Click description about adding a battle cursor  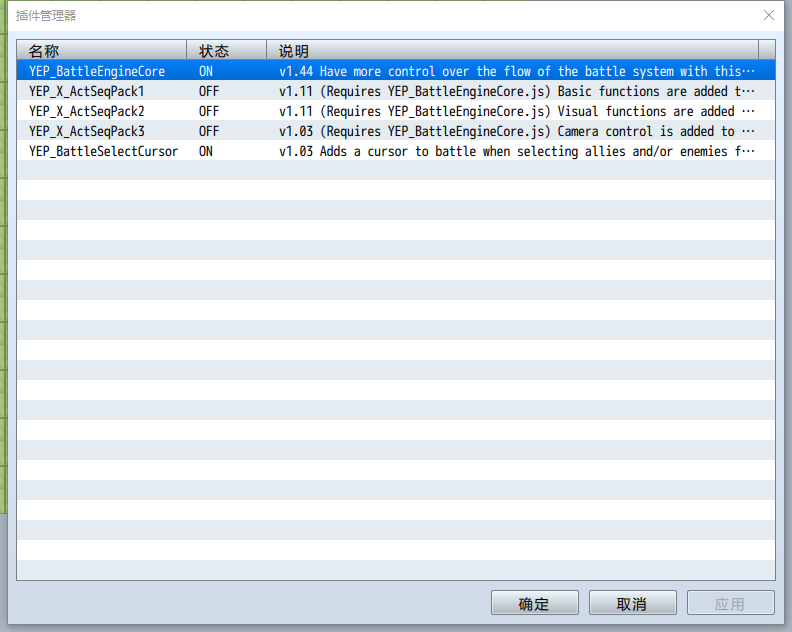coord(517,152)
